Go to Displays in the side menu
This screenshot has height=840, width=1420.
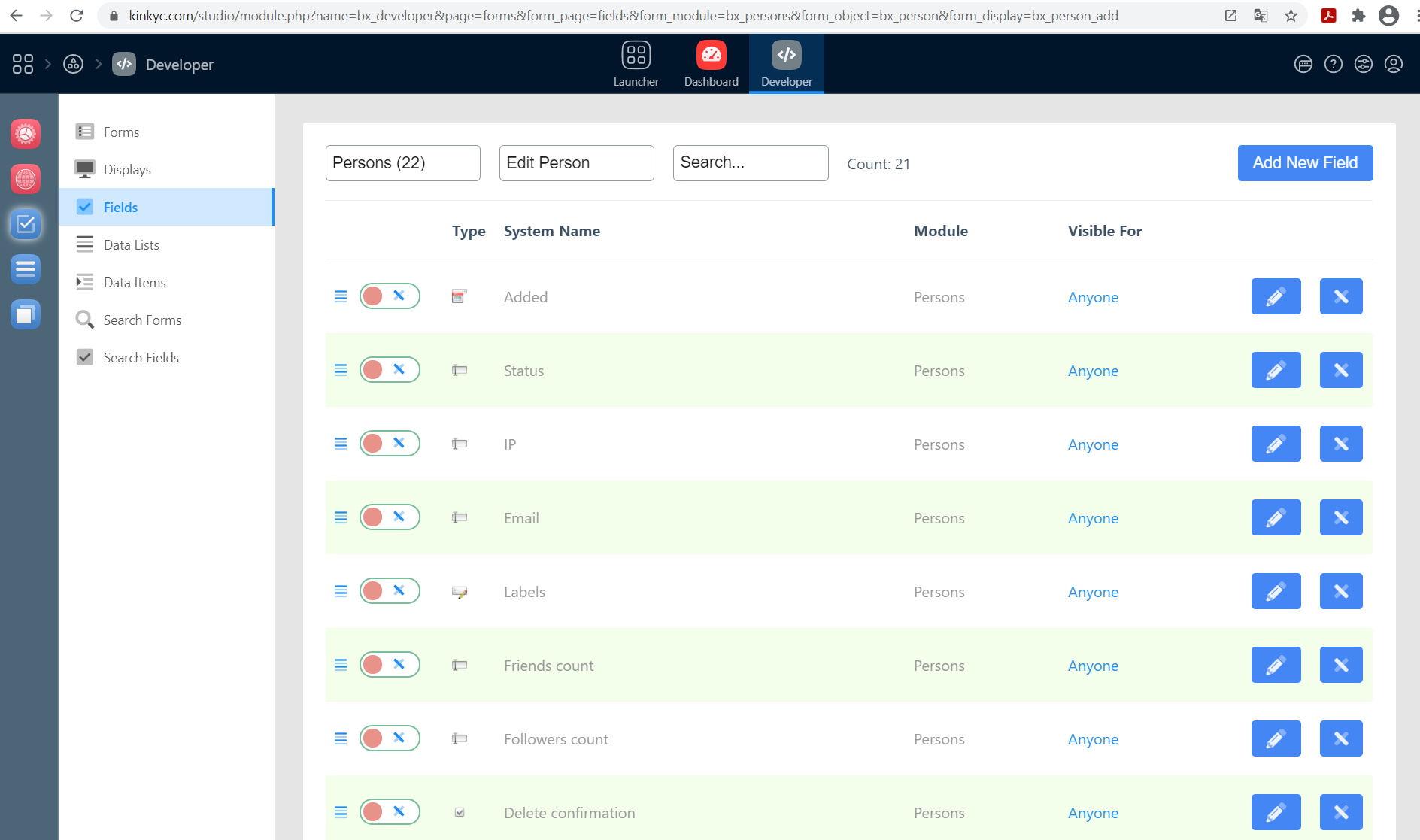tap(127, 170)
